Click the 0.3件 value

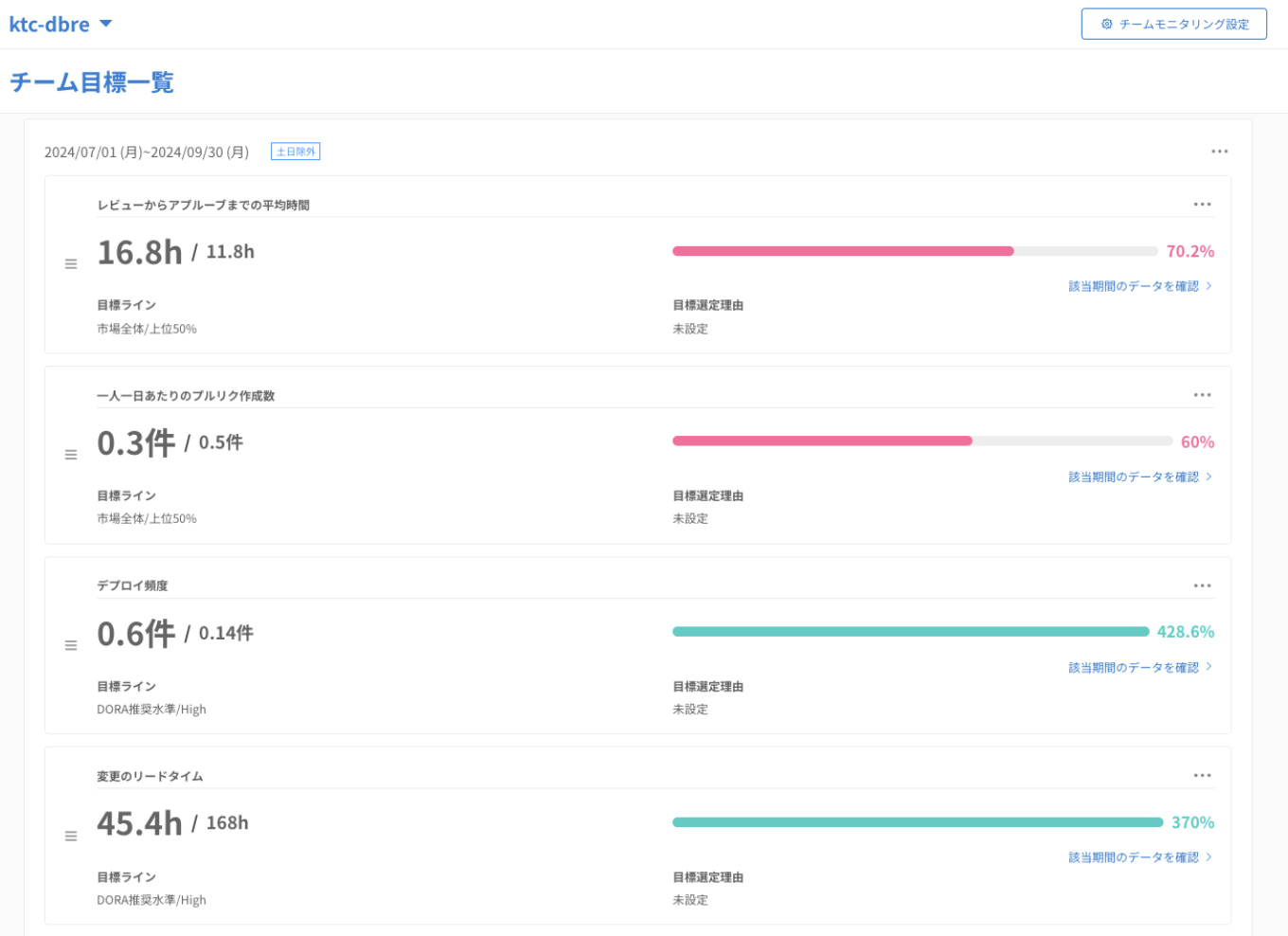coord(136,443)
